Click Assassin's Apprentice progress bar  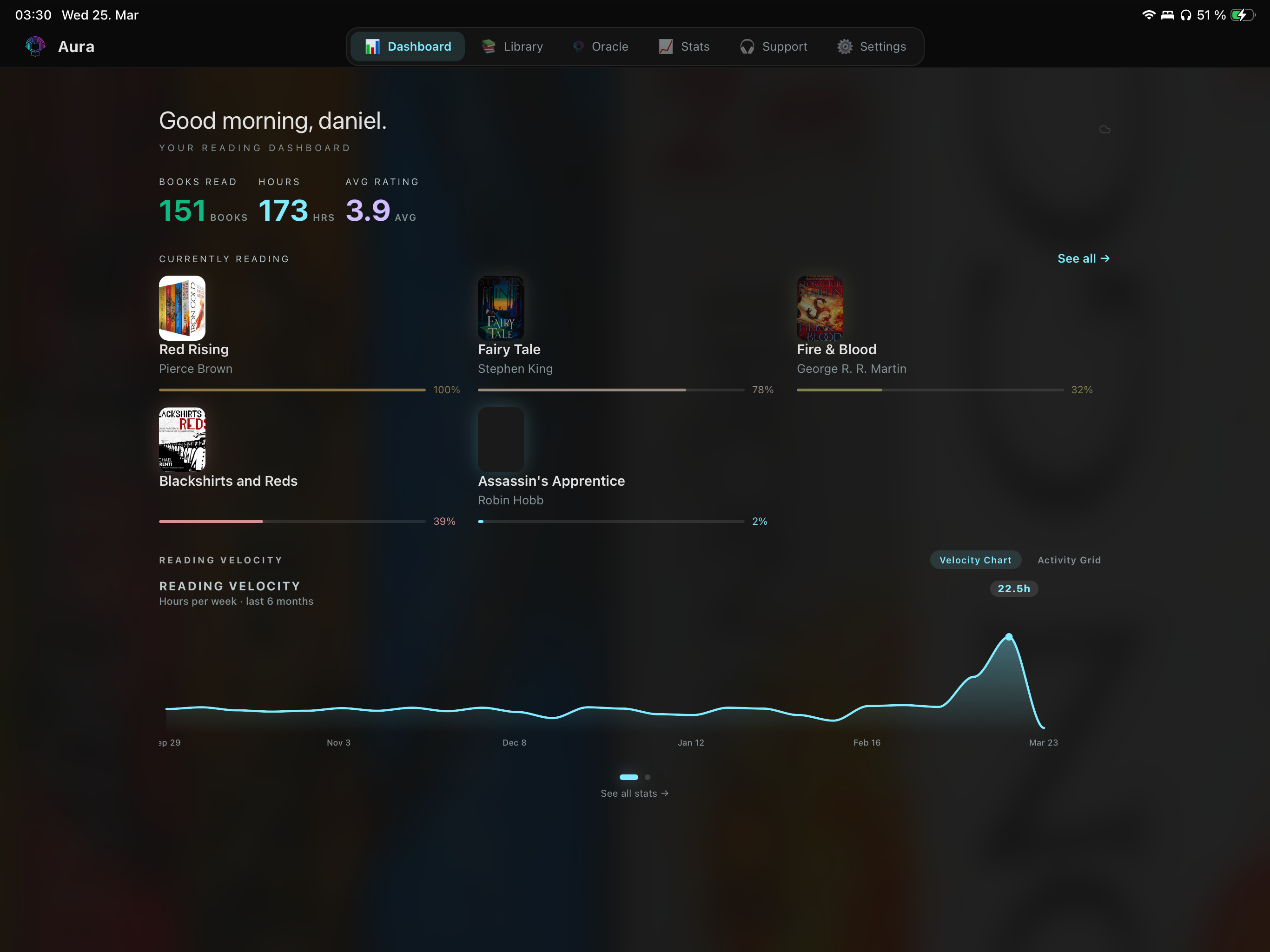click(x=611, y=522)
